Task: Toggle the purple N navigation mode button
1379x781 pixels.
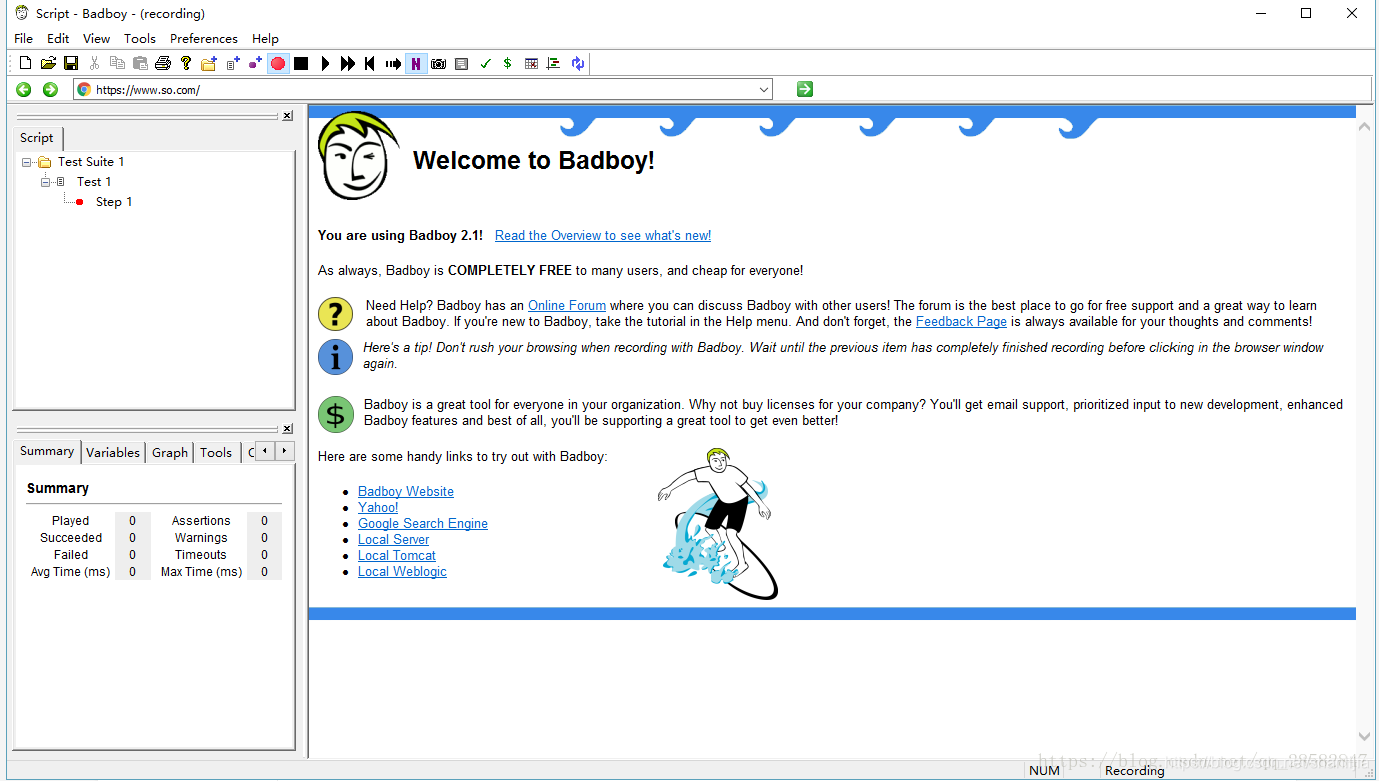Action: pyautogui.click(x=416, y=63)
